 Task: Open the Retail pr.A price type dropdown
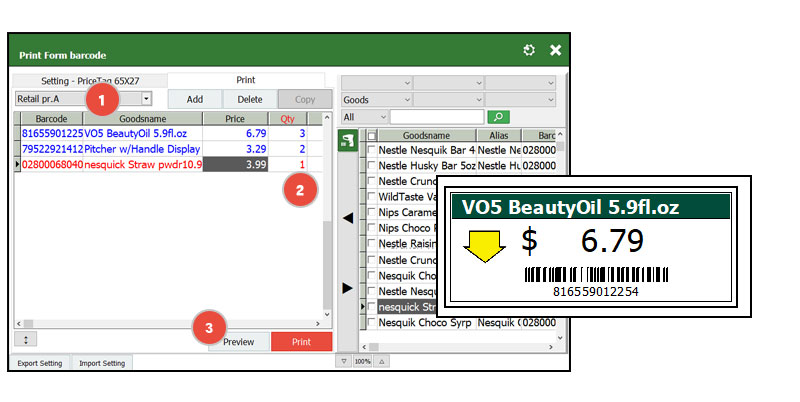coord(146,98)
